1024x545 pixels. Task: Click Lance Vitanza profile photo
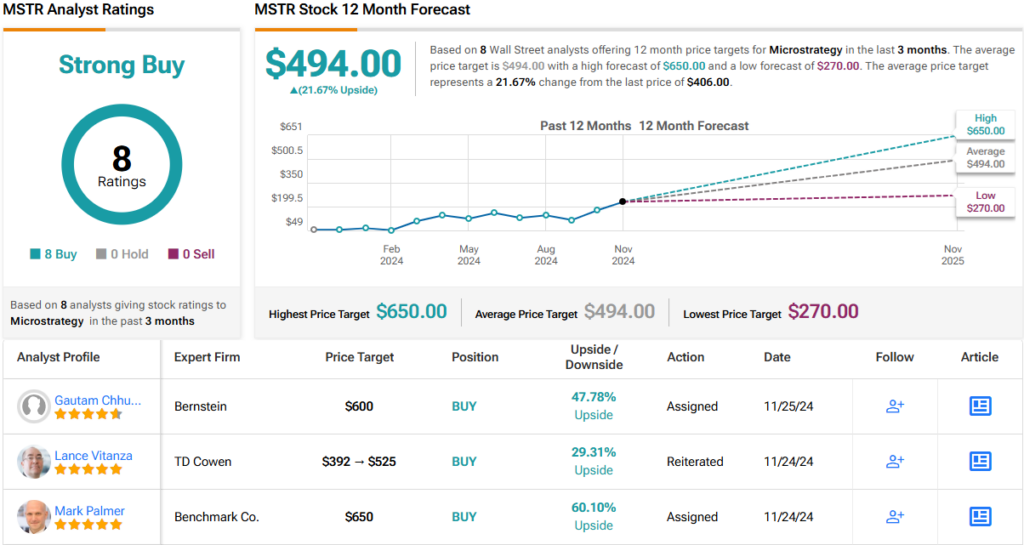pos(33,462)
